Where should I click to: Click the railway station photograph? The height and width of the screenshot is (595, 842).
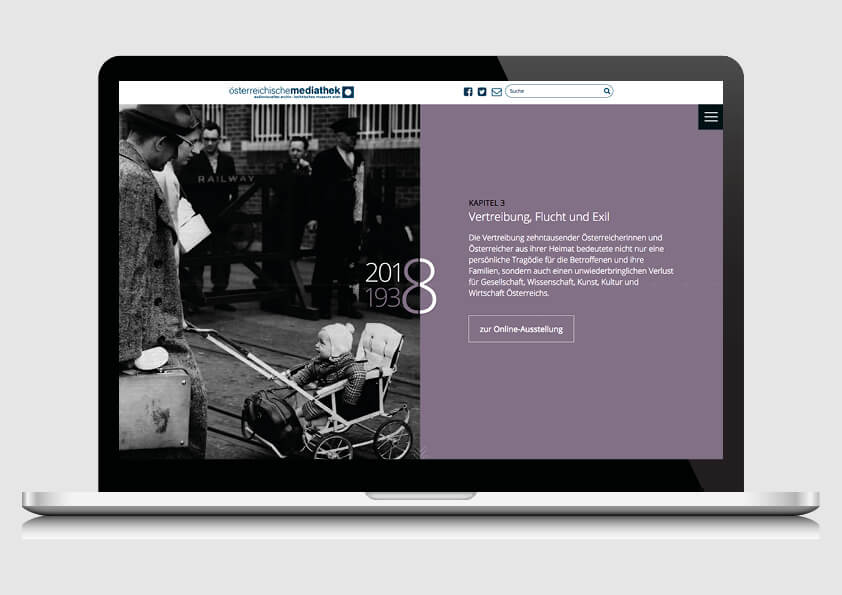[x=269, y=281]
